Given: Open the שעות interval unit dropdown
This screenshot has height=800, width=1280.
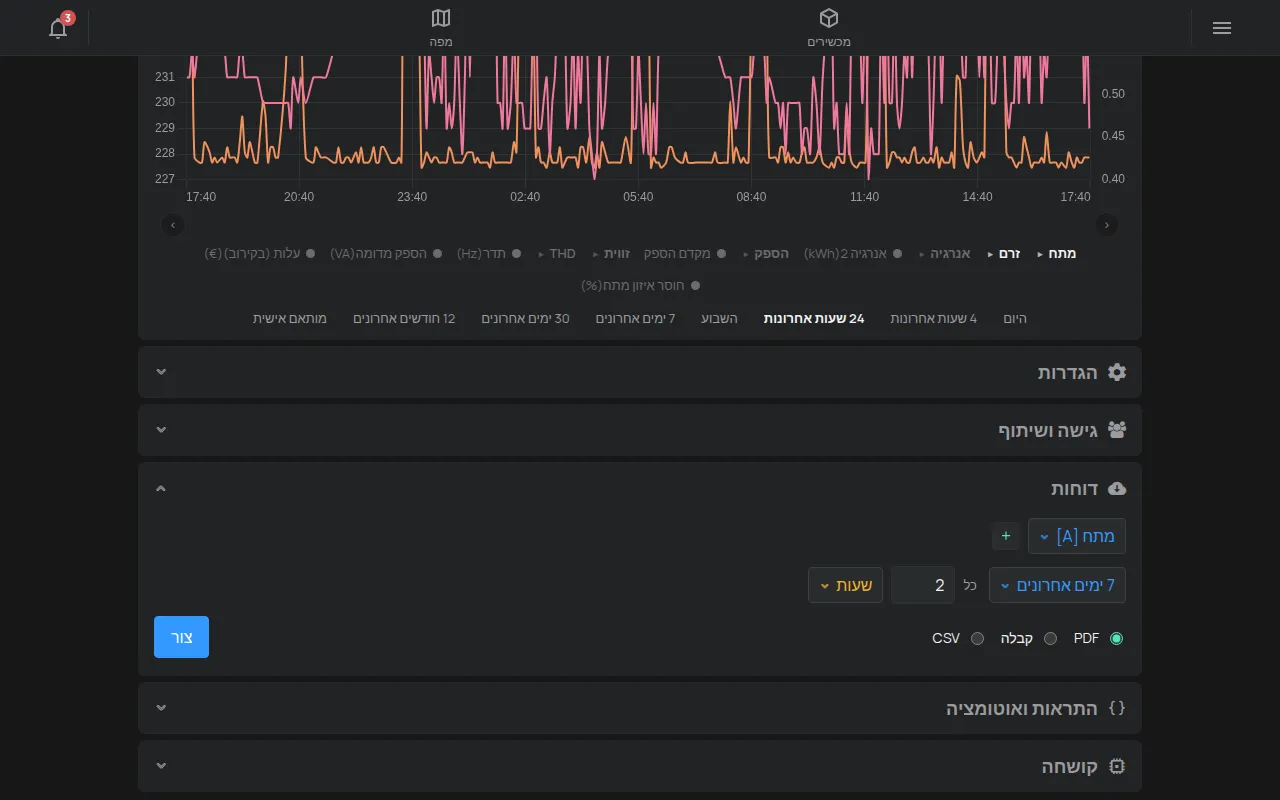Looking at the screenshot, I should point(845,585).
